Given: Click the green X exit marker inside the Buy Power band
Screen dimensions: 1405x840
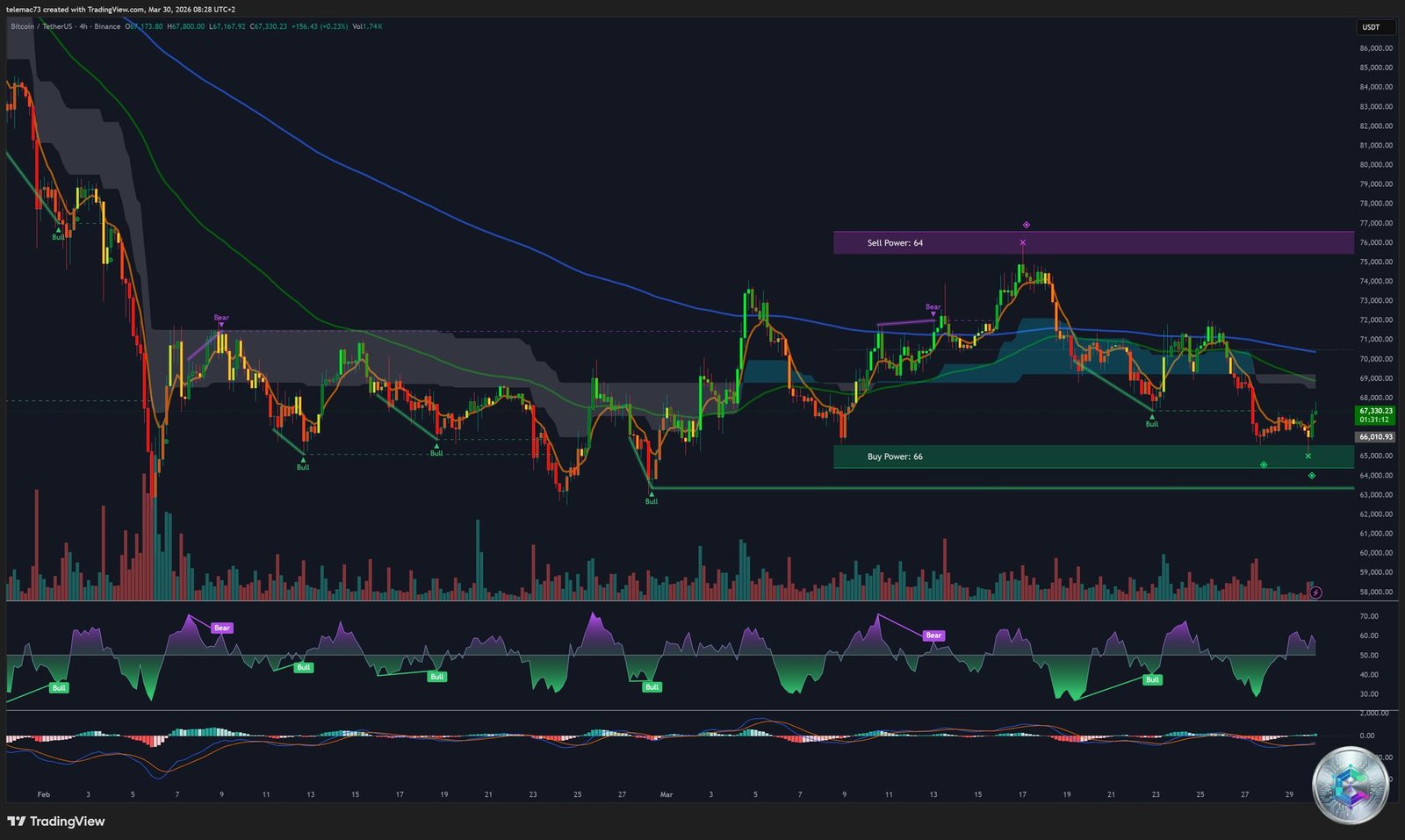Looking at the screenshot, I should [x=1308, y=456].
